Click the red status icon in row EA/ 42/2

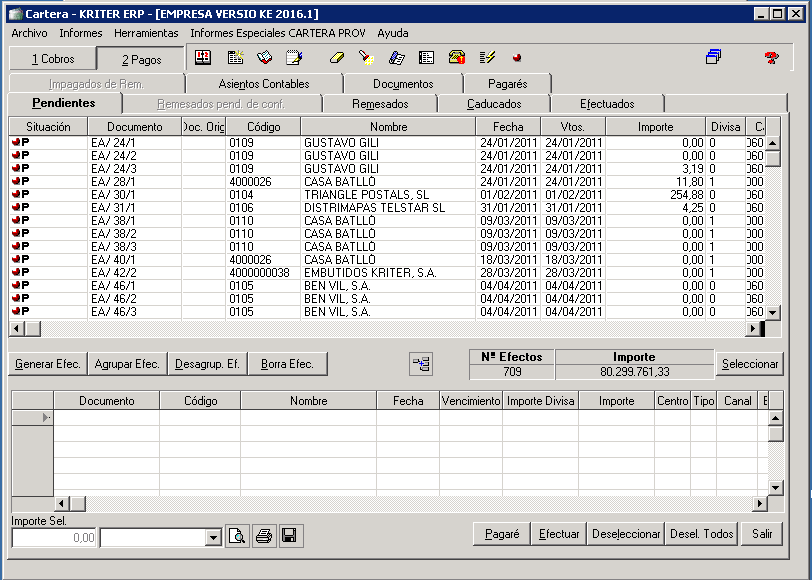click(16, 272)
